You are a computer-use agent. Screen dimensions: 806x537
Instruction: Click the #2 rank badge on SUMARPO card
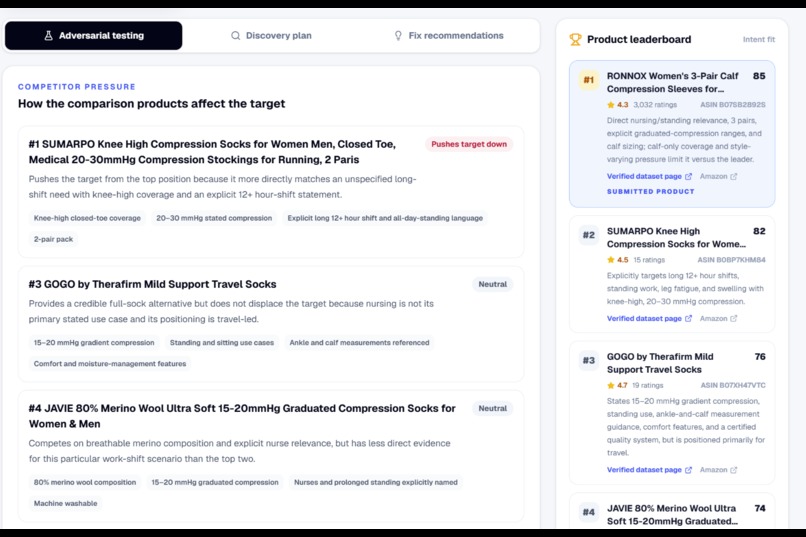tap(589, 235)
